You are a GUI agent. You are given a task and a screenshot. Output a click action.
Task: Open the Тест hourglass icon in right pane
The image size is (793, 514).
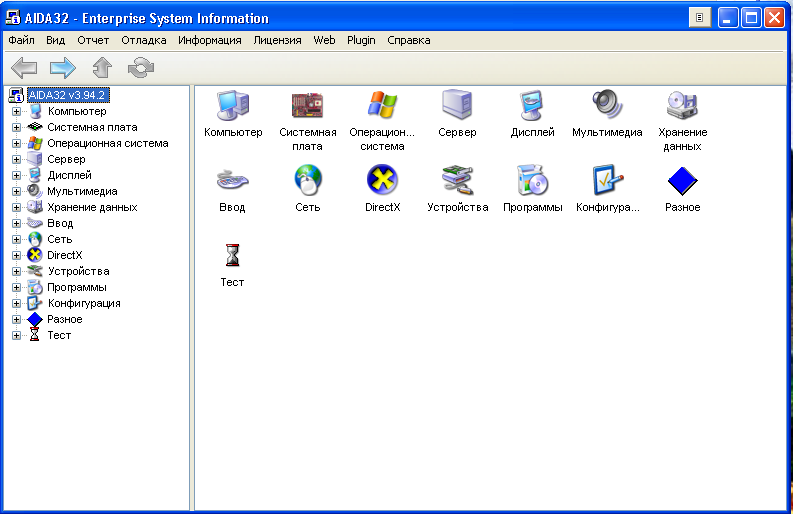pyautogui.click(x=232, y=255)
